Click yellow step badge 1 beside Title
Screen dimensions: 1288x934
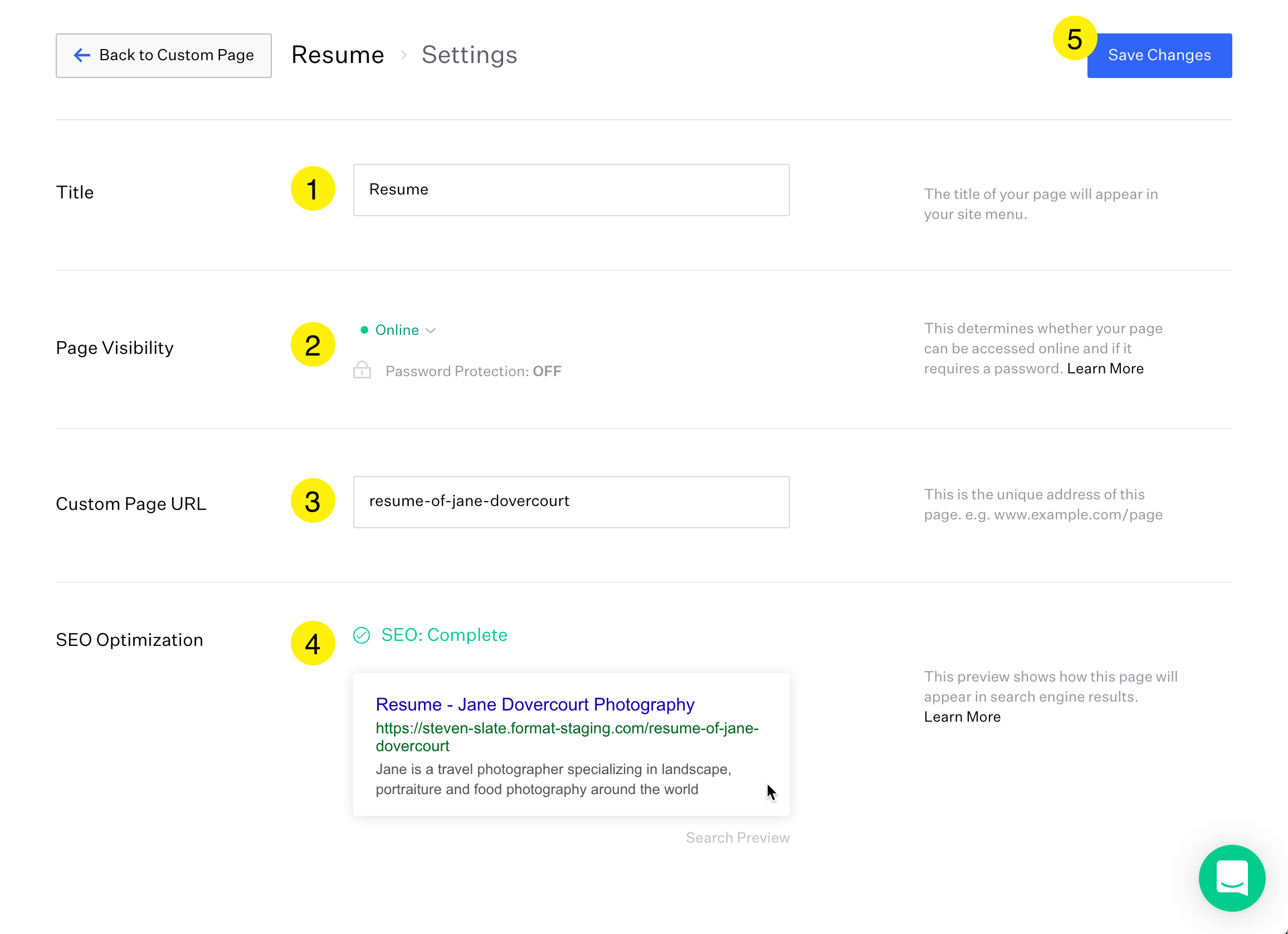tap(313, 189)
